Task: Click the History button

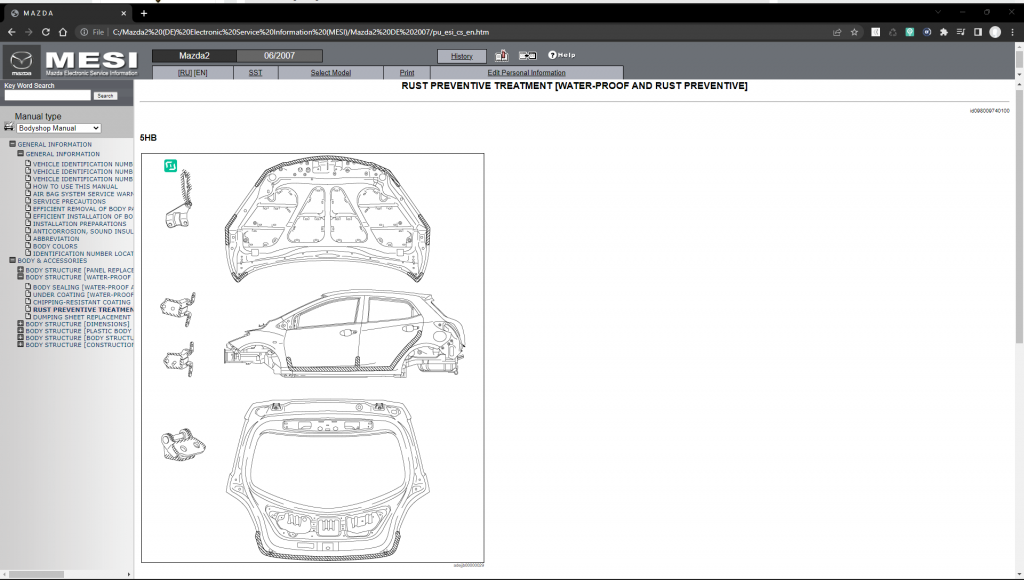Action: (x=461, y=56)
